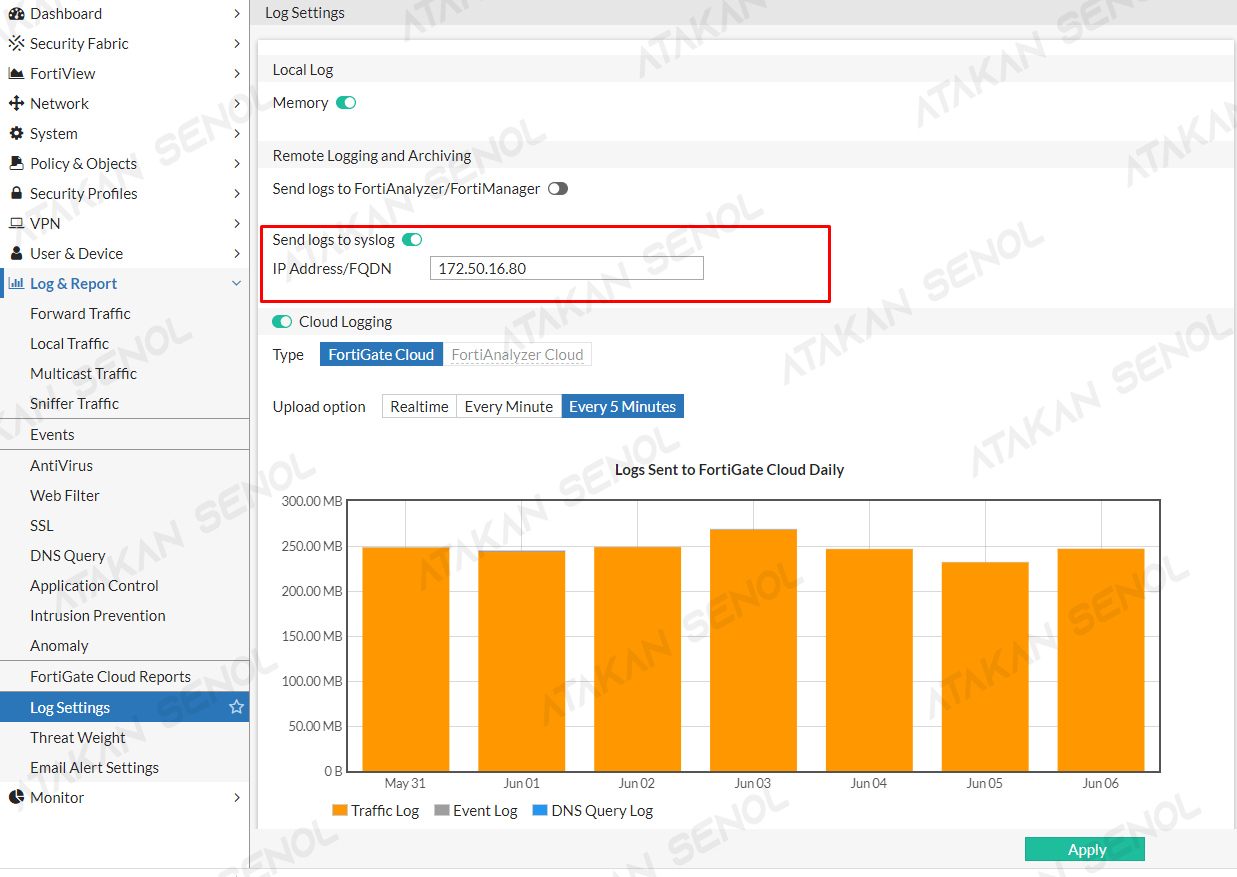1237x877 pixels.
Task: Click the Jun 01 bar in the chart
Action: (521, 661)
